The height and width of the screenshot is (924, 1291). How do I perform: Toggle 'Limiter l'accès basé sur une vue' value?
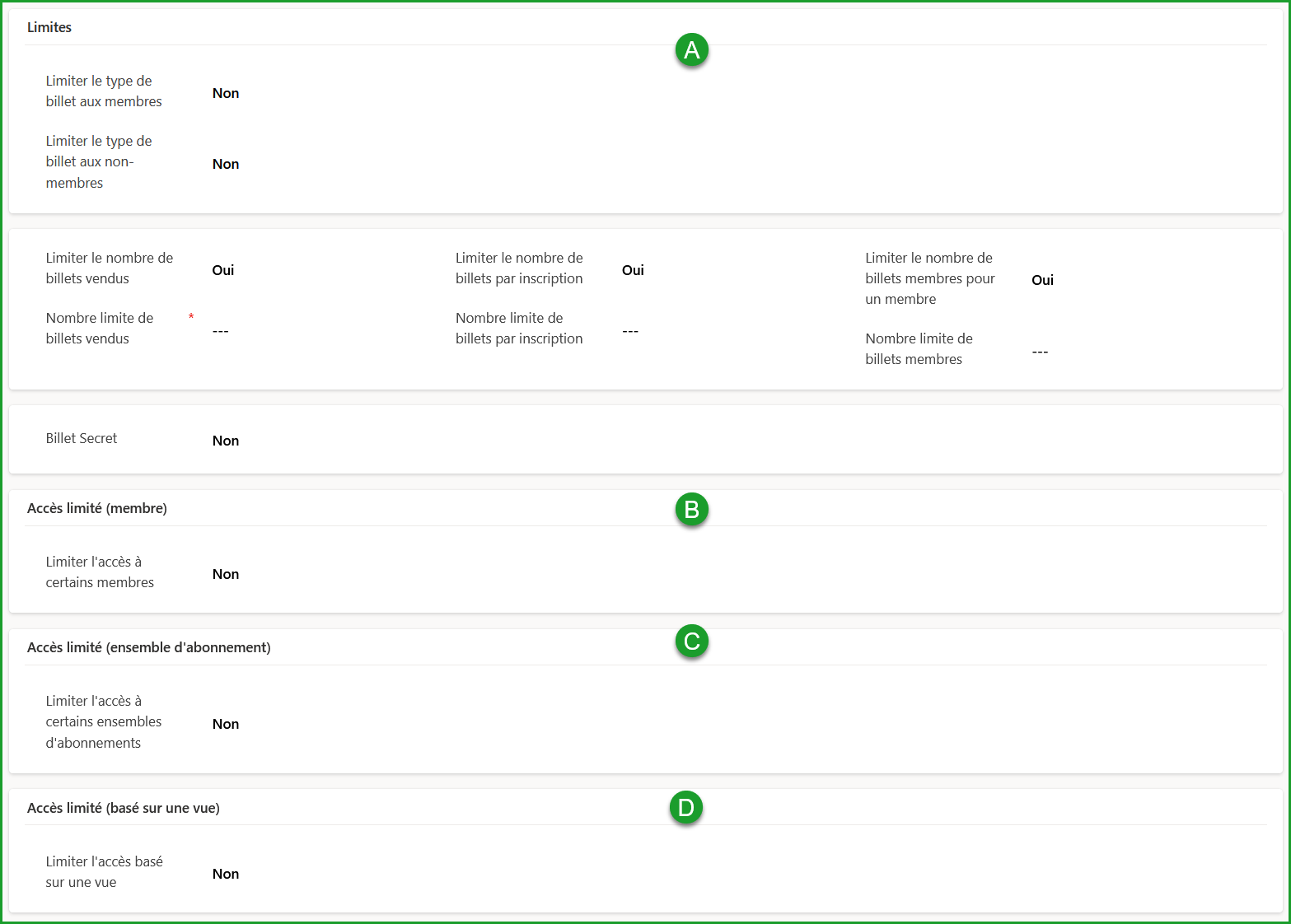[226, 874]
